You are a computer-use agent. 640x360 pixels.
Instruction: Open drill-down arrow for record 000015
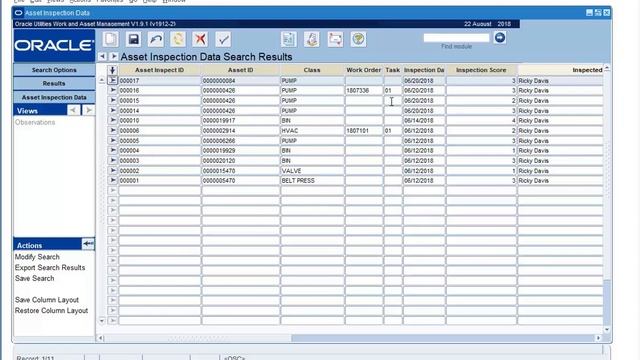[x=113, y=100]
